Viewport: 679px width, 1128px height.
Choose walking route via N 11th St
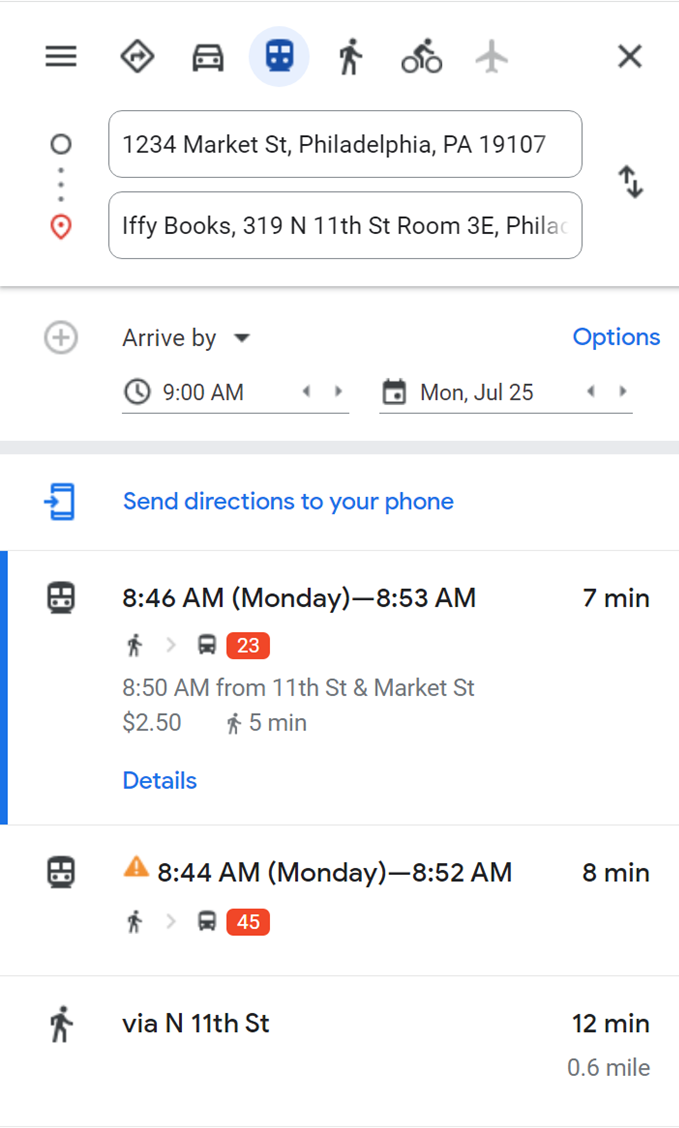coord(196,1024)
